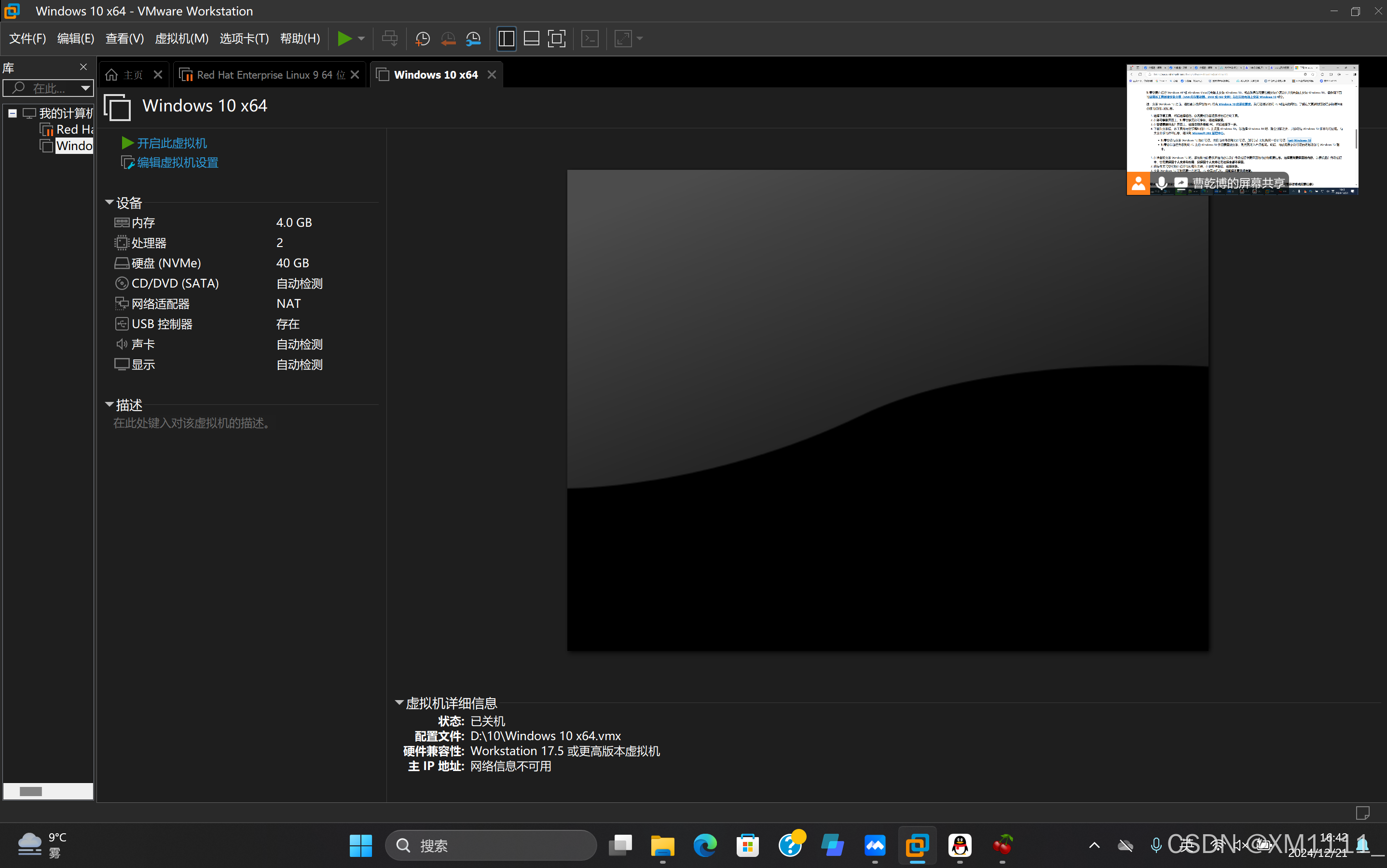Close the 主页 tab
The height and width of the screenshot is (868, 1387).
[x=158, y=75]
